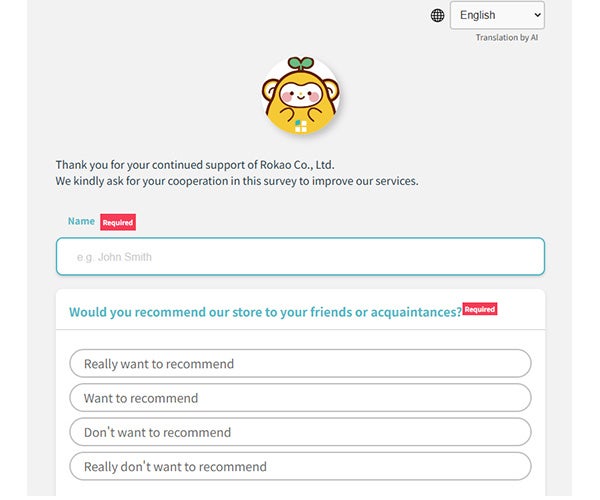Click the small square emblem on mascot's shirt
Image resolution: width=600 pixels, height=500 pixels.
300,125
